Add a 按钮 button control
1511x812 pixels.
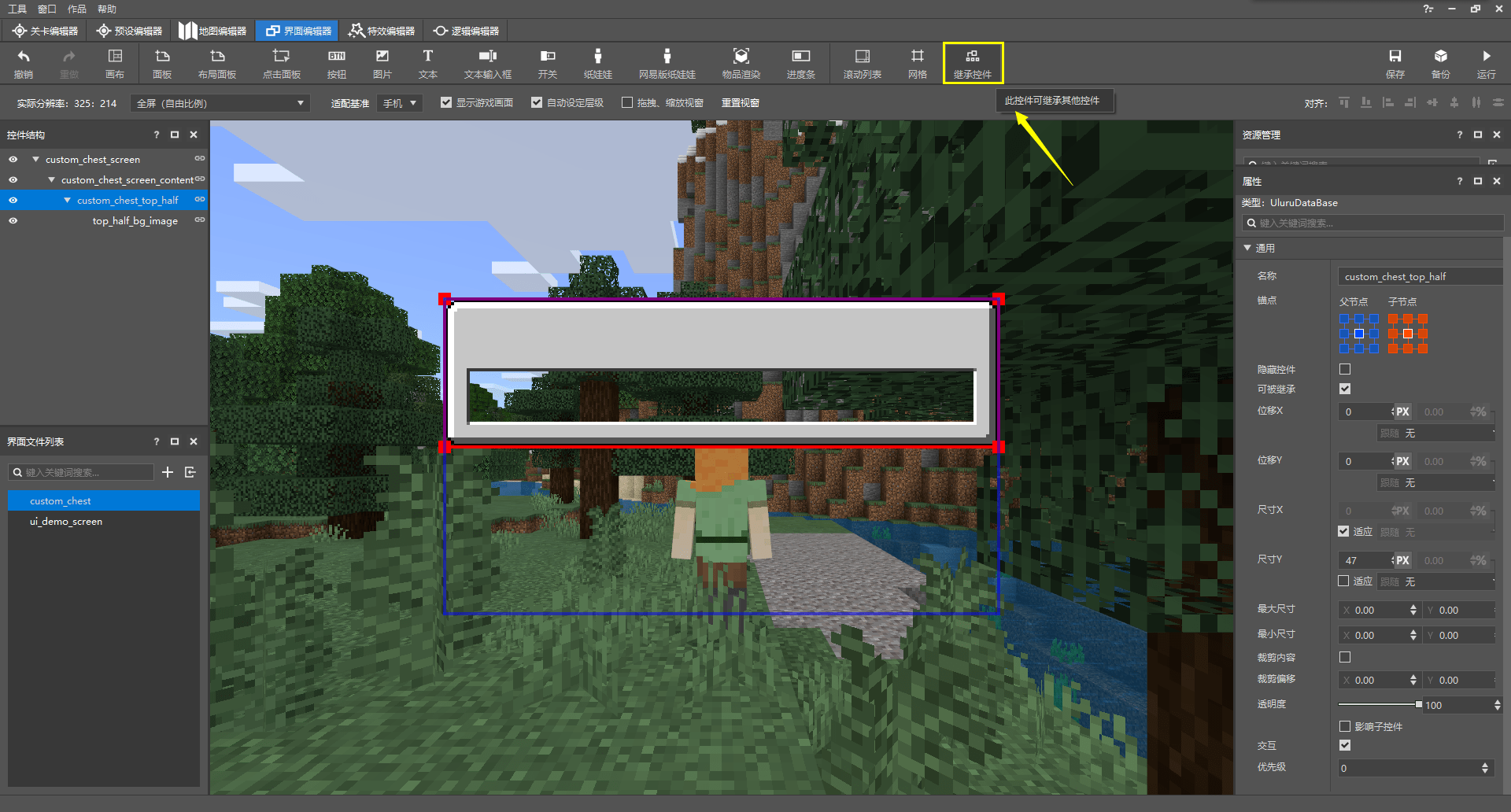tap(337, 64)
